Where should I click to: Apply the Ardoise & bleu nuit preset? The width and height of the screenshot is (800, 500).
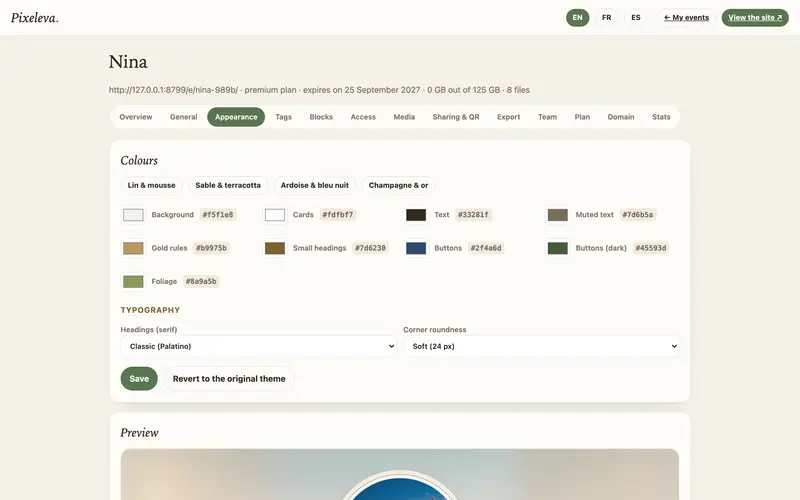tap(315, 185)
